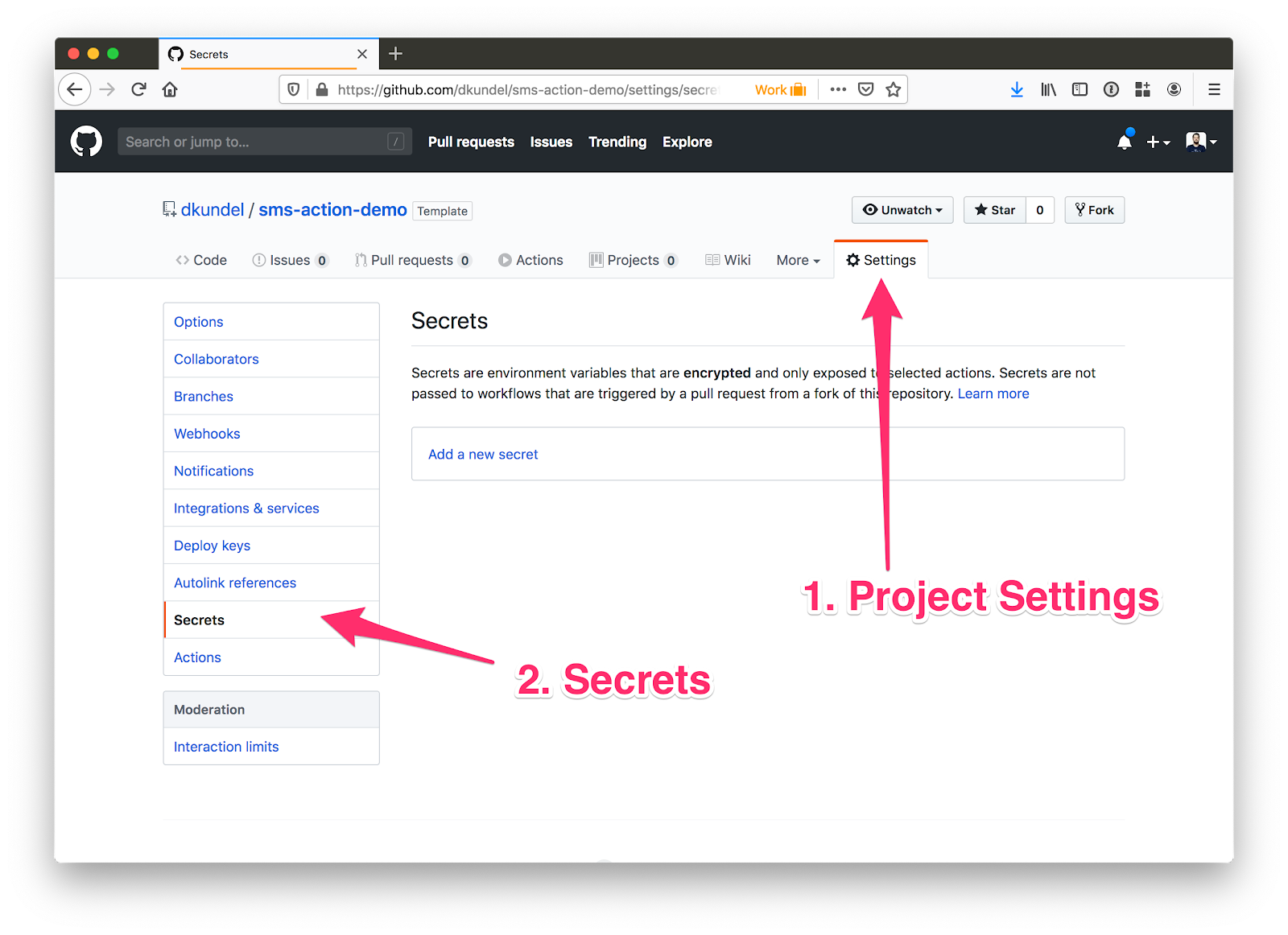The height and width of the screenshot is (935, 1288).
Task: Open Notifications settings
Action: click(271, 471)
